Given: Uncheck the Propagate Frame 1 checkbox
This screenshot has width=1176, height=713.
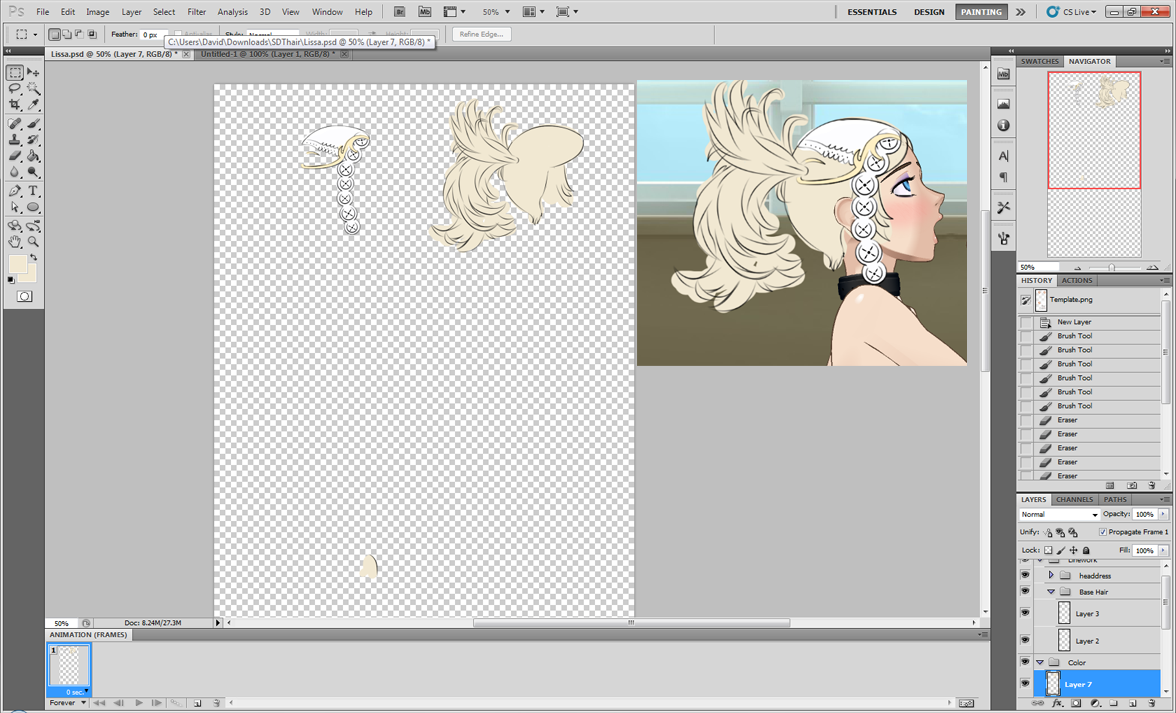Looking at the screenshot, I should (1103, 532).
